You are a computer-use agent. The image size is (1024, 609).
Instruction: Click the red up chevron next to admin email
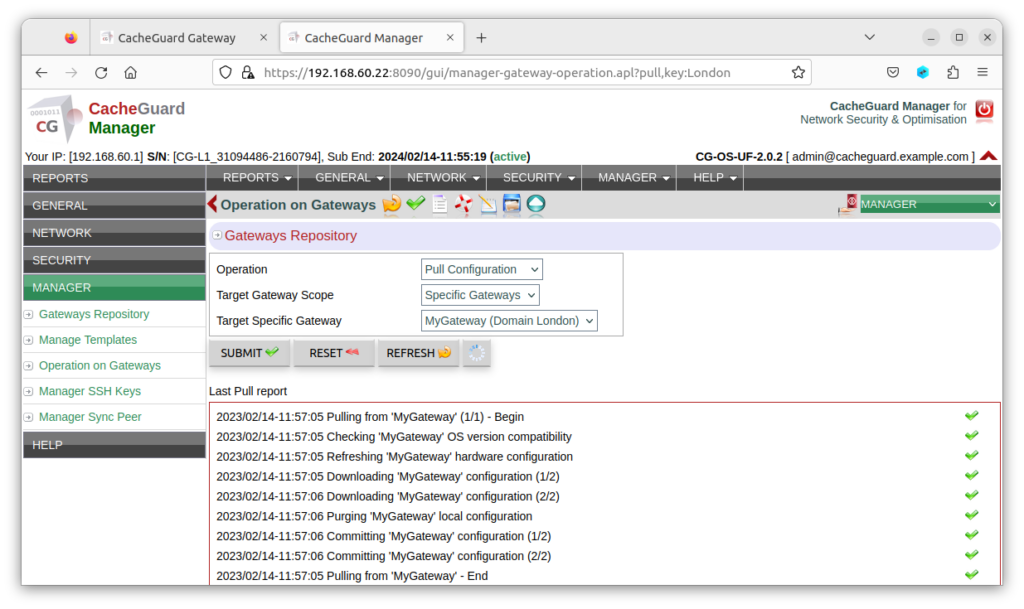pyautogui.click(x=988, y=156)
